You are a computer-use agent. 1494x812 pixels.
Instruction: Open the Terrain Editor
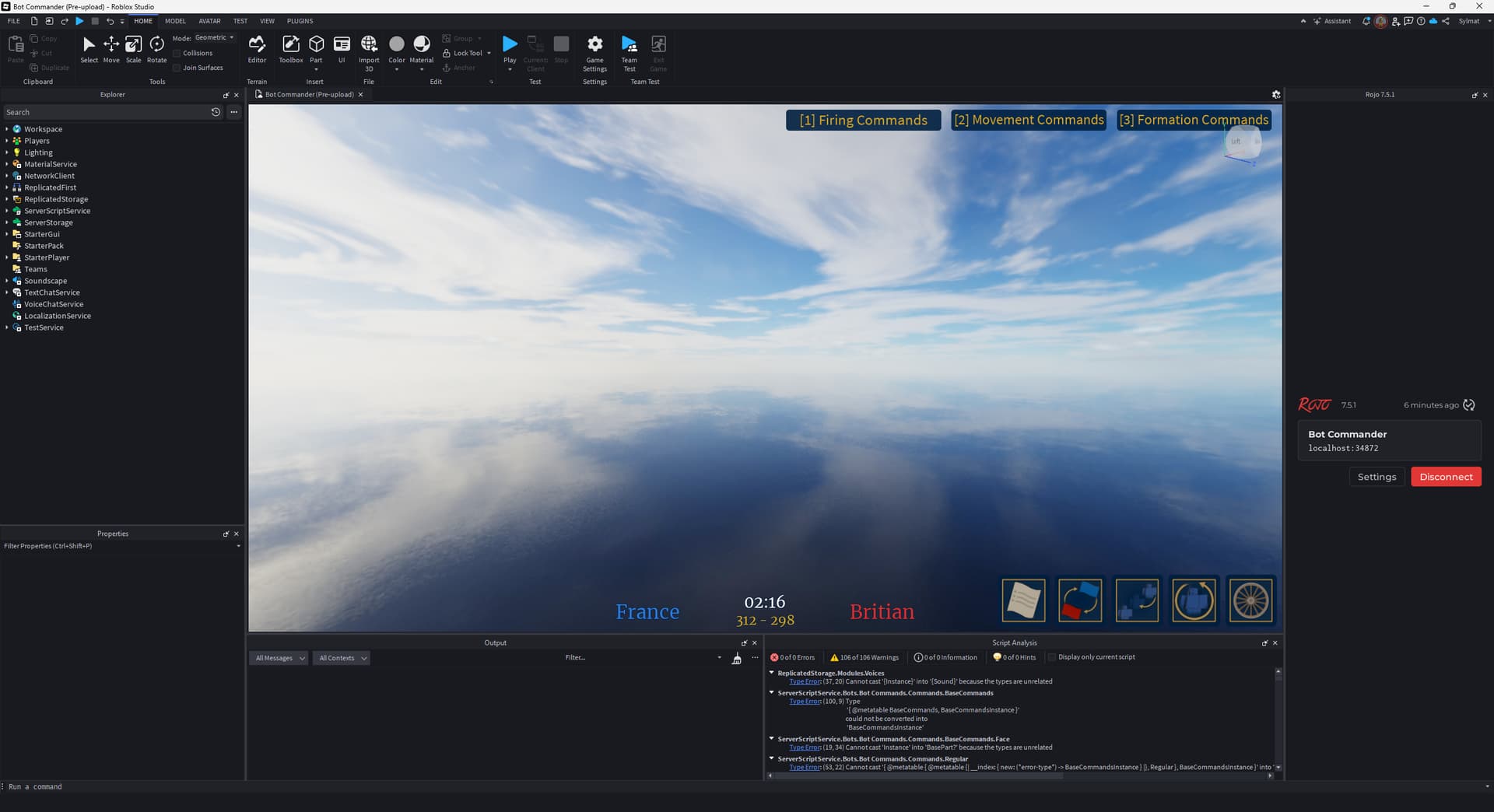coord(257,49)
